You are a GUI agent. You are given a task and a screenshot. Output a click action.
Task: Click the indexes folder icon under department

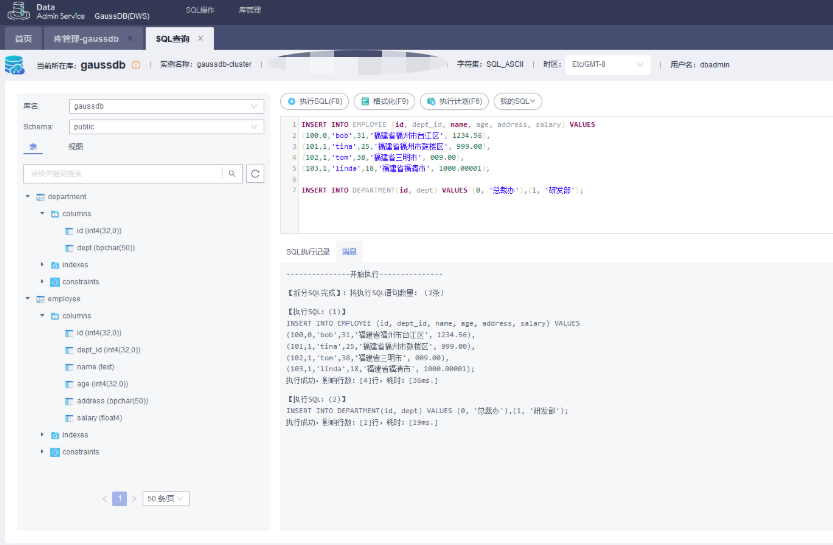coord(55,265)
